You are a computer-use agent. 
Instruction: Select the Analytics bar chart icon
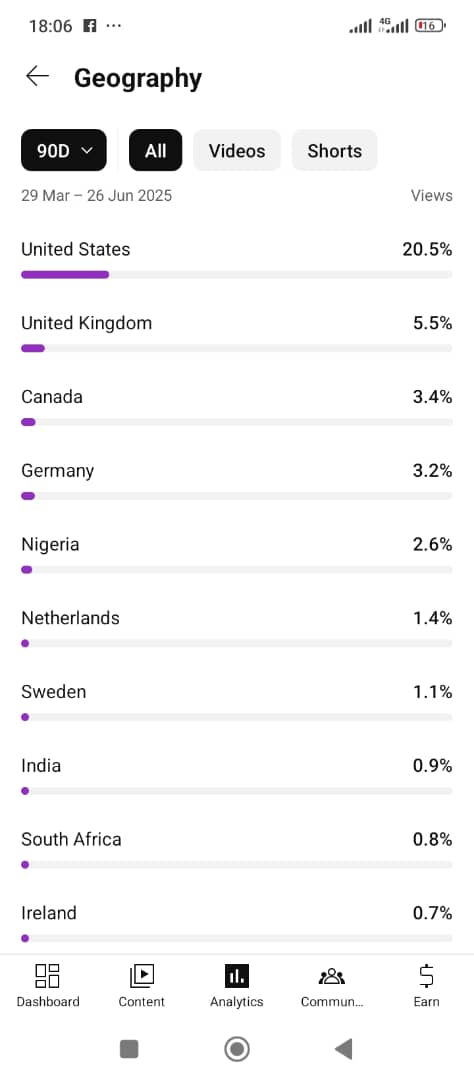tap(236, 975)
